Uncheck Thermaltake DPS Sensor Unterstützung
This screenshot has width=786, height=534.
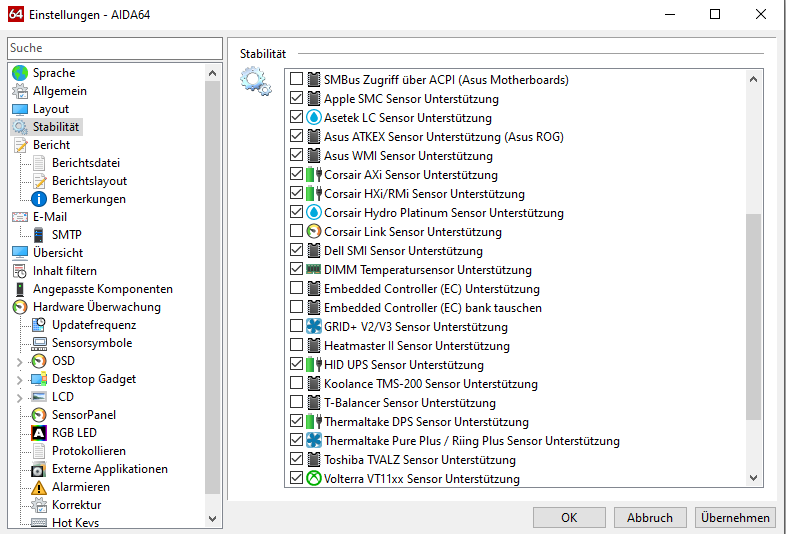296,421
